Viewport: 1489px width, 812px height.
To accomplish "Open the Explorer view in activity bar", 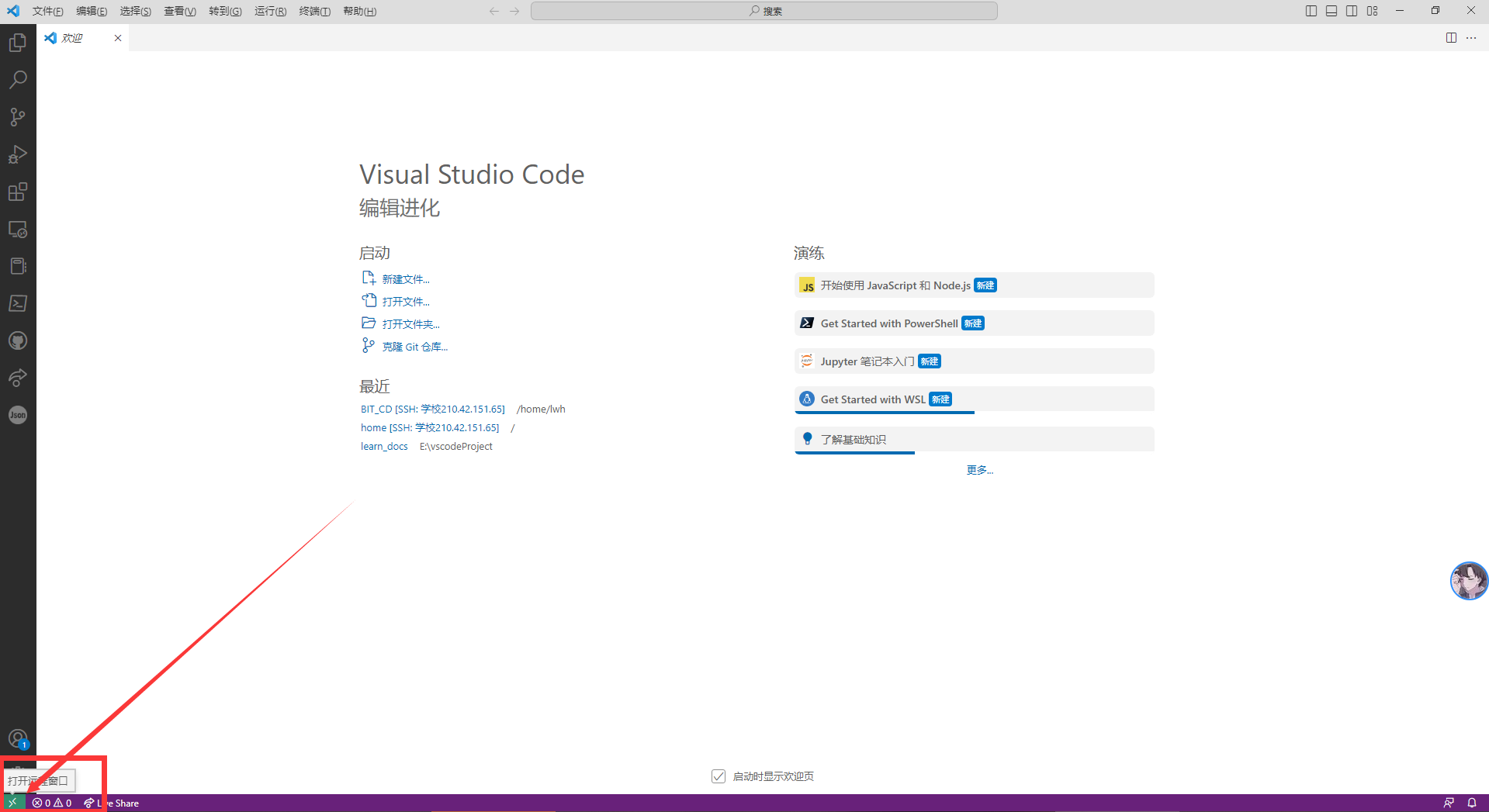I will click(x=18, y=43).
